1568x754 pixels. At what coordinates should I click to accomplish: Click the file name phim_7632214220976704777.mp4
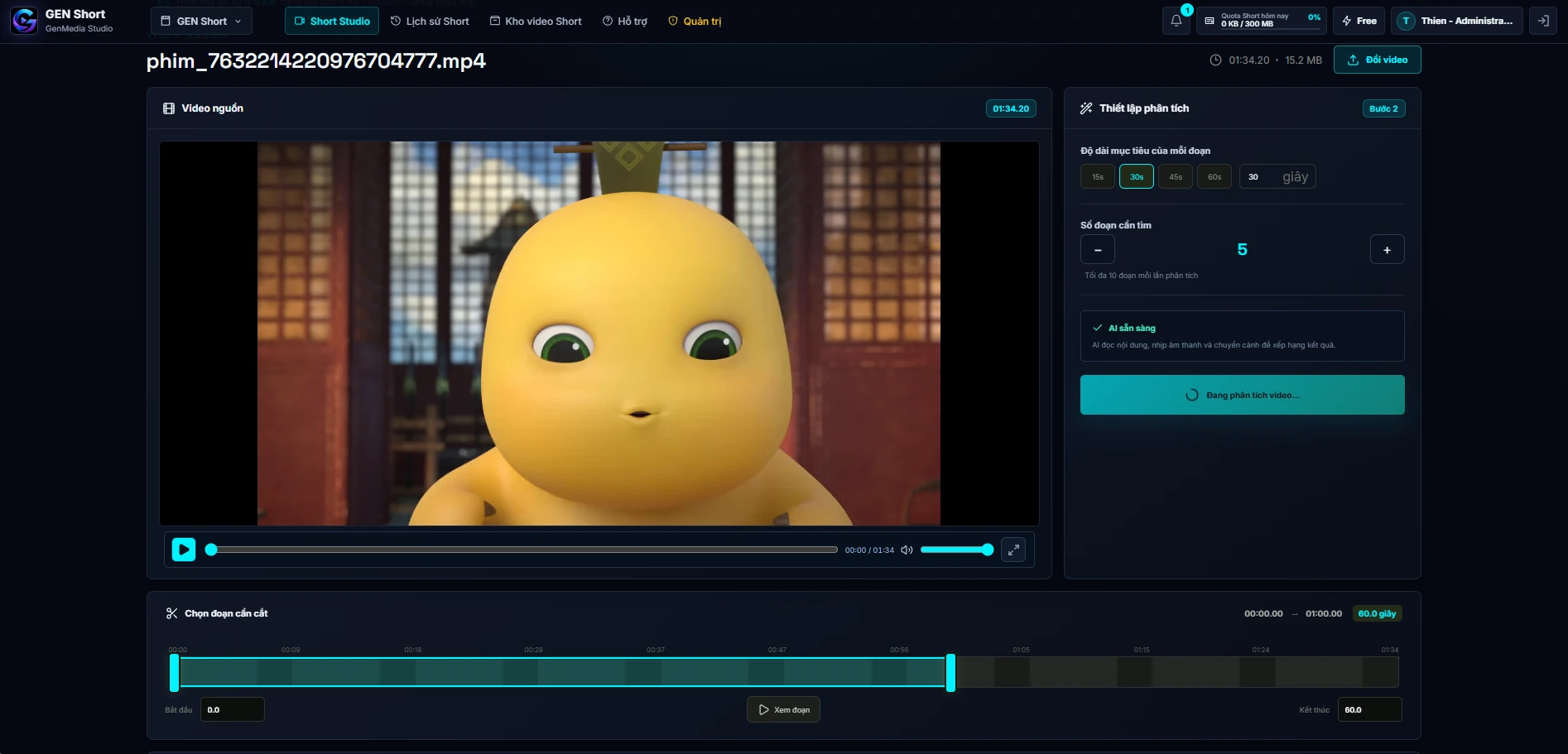coord(316,60)
